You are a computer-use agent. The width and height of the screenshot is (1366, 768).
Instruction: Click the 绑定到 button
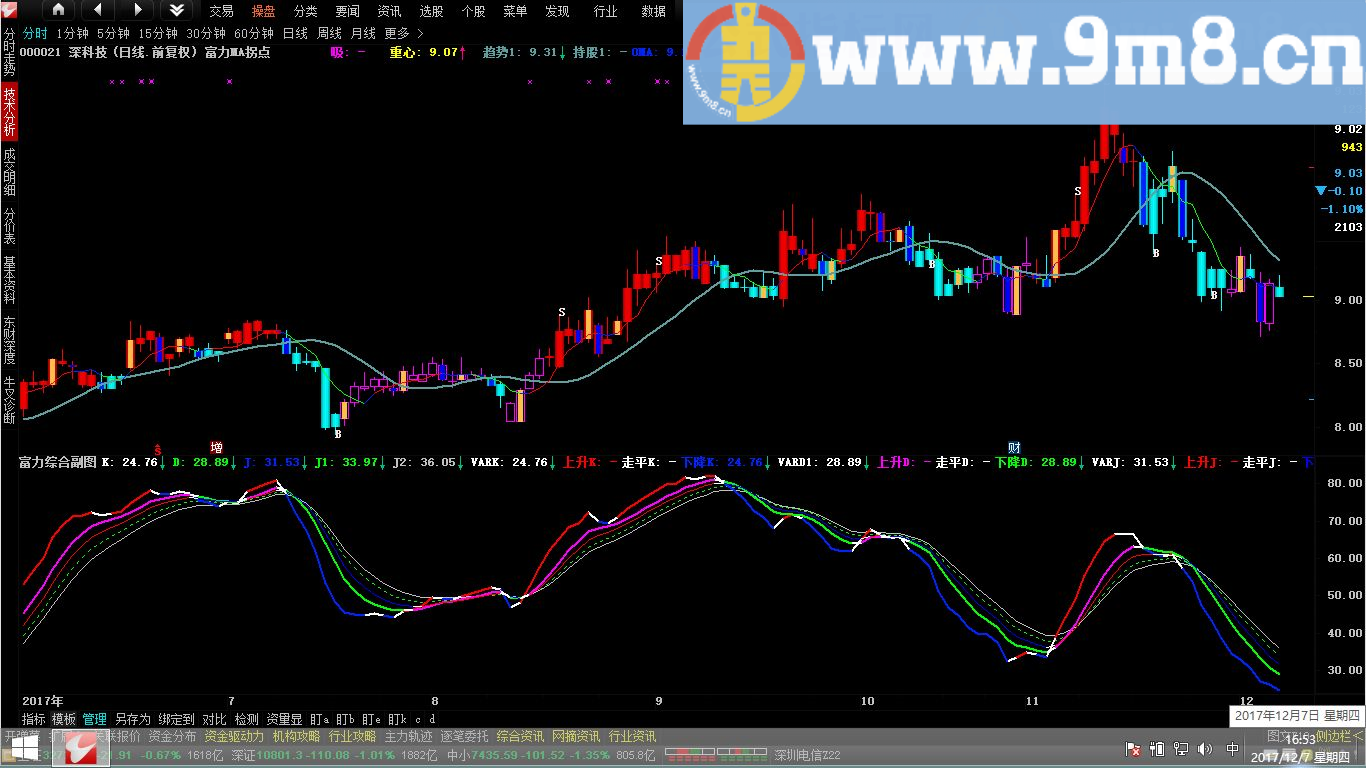click(x=176, y=719)
